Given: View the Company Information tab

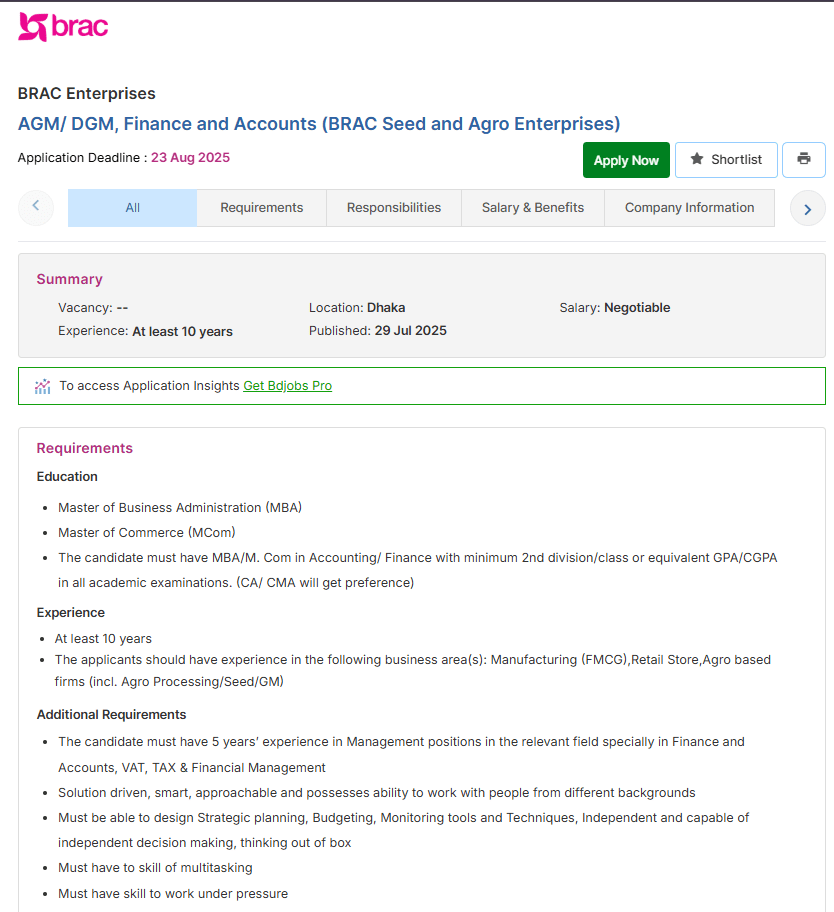Looking at the screenshot, I should pyautogui.click(x=689, y=208).
